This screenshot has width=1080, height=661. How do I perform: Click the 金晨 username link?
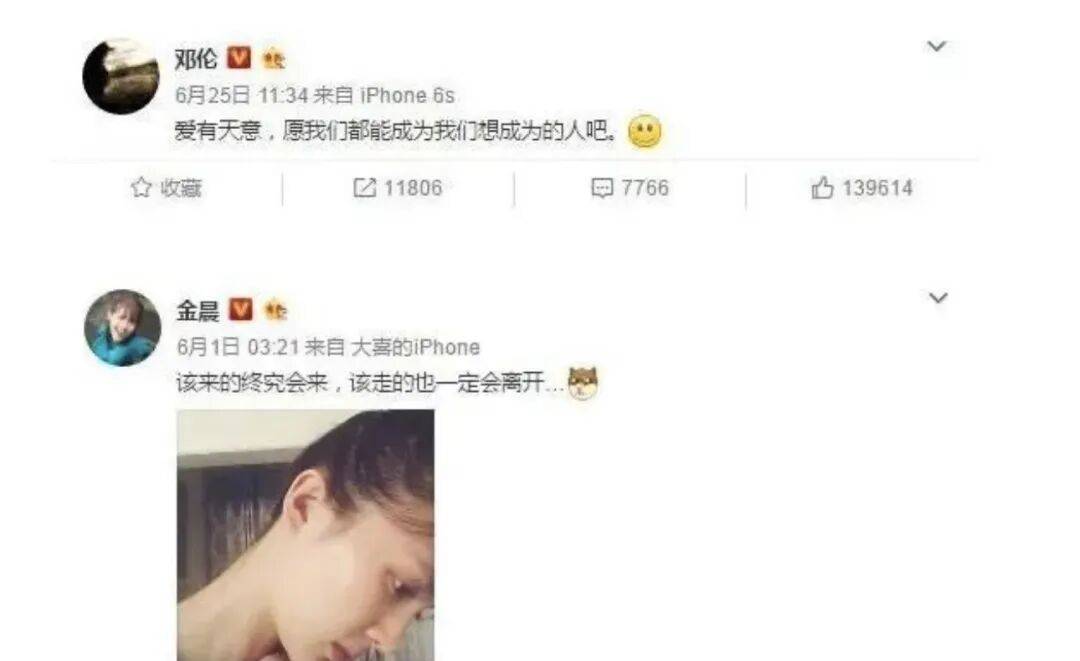tap(198, 311)
